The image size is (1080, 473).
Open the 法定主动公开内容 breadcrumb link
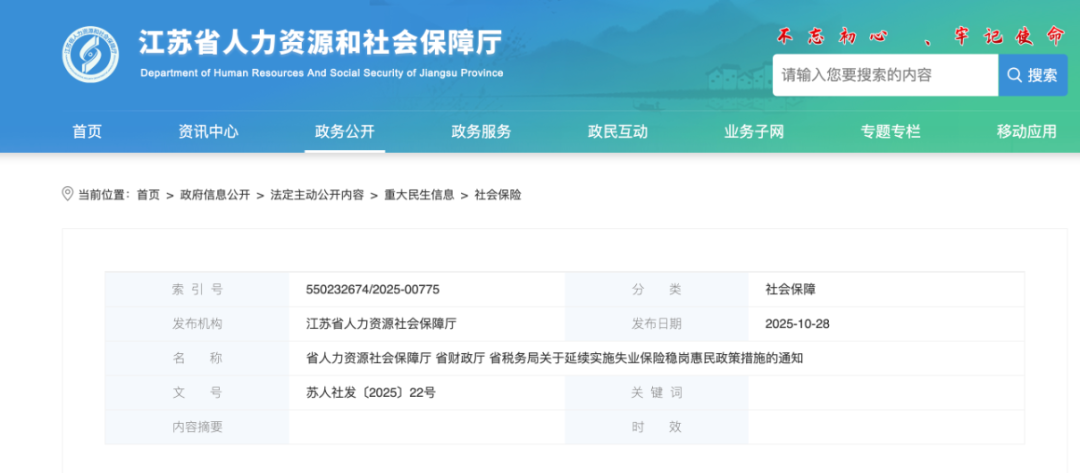[x=317, y=195]
